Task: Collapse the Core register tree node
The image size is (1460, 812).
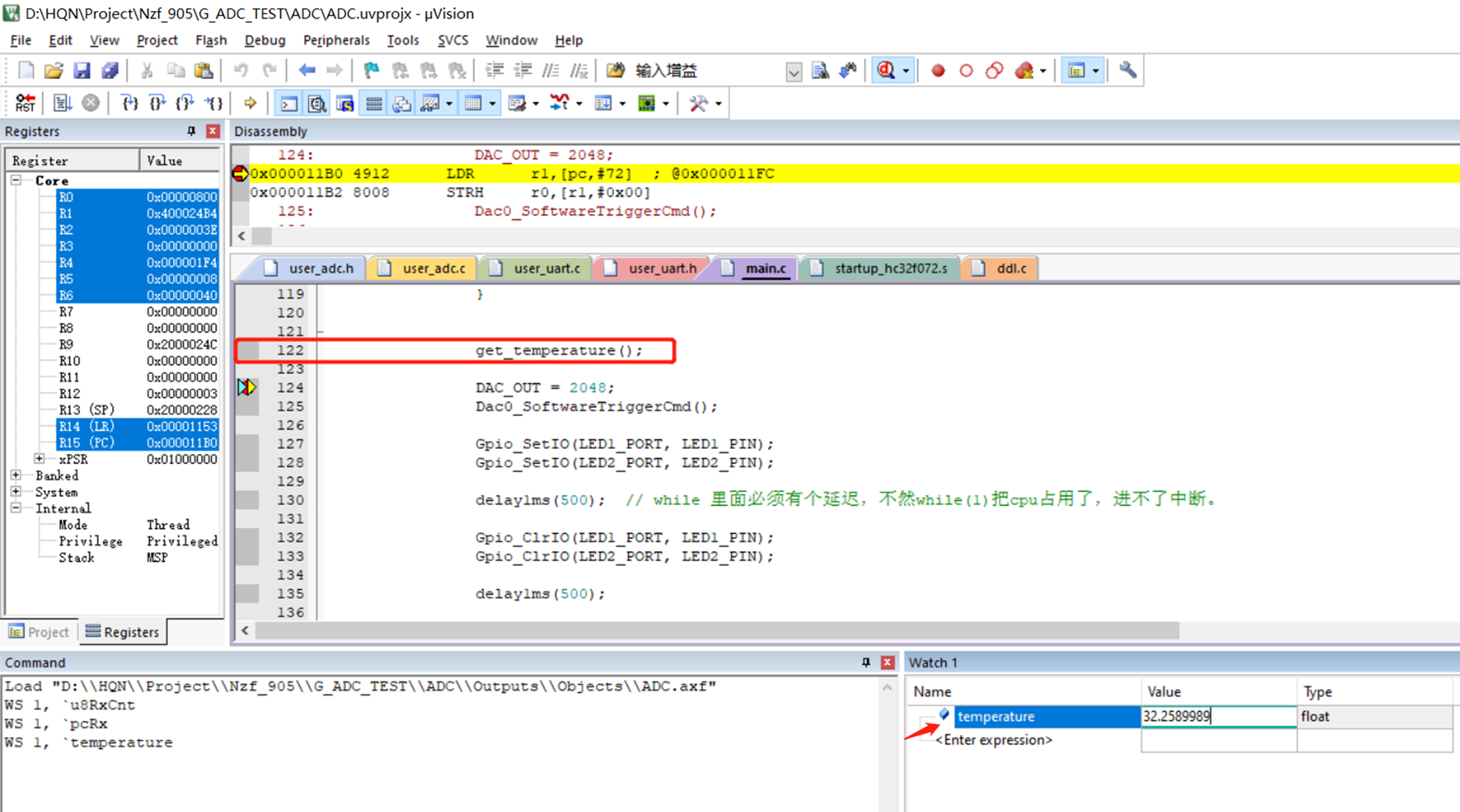Action: [x=16, y=180]
